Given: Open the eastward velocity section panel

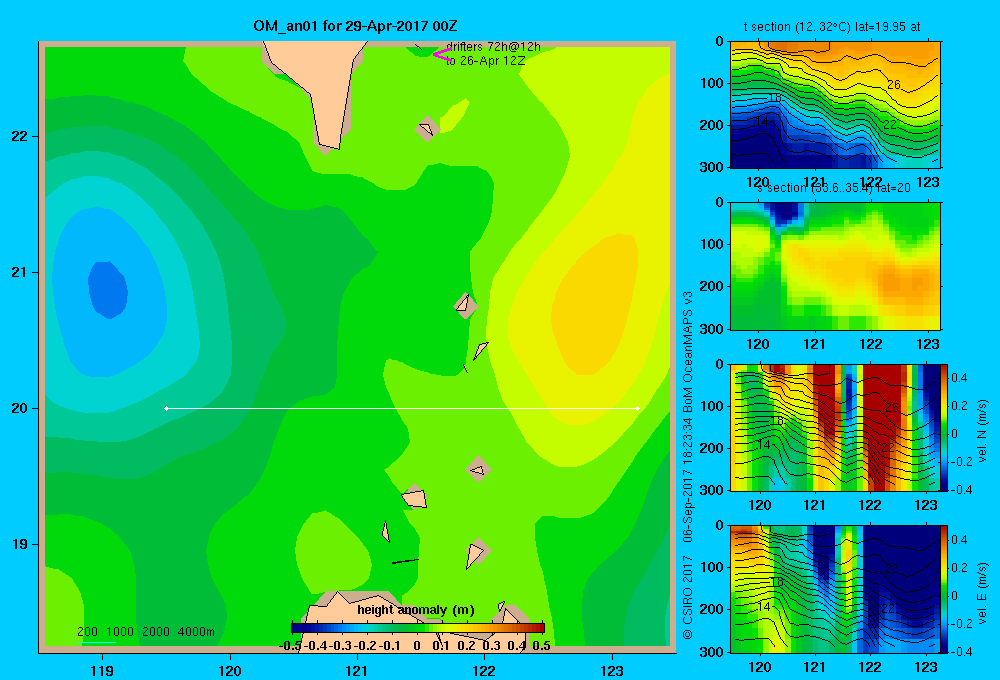Looking at the screenshot, I should (835, 589).
